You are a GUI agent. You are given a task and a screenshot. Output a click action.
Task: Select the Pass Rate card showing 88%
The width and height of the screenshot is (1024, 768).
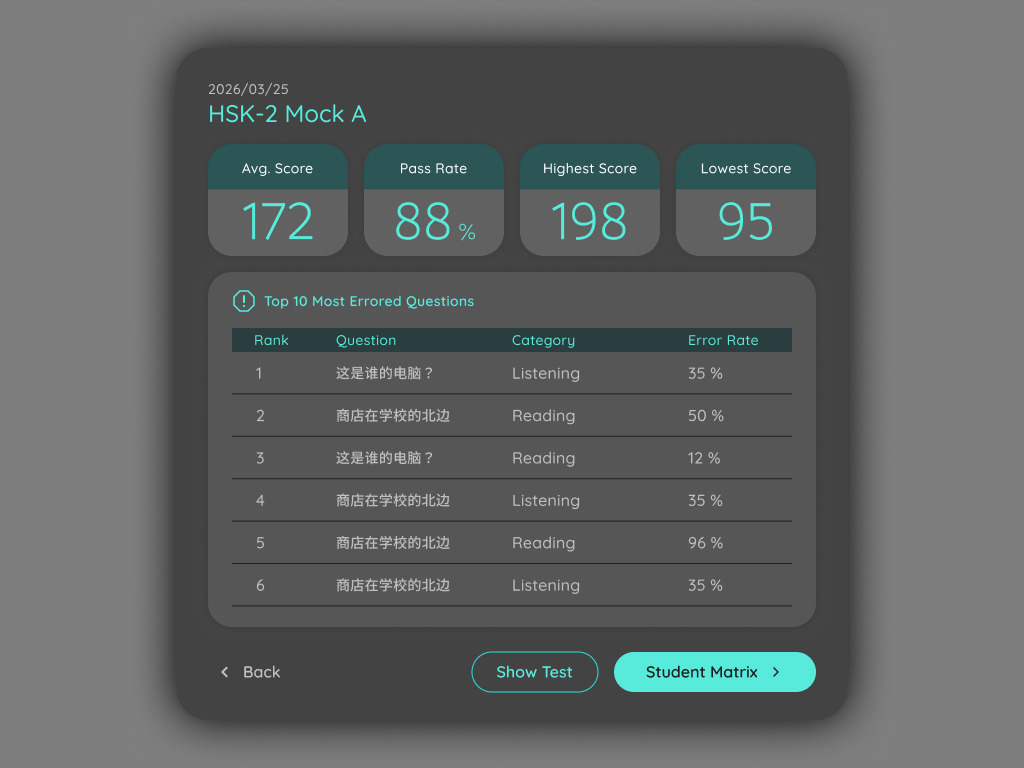coord(434,200)
